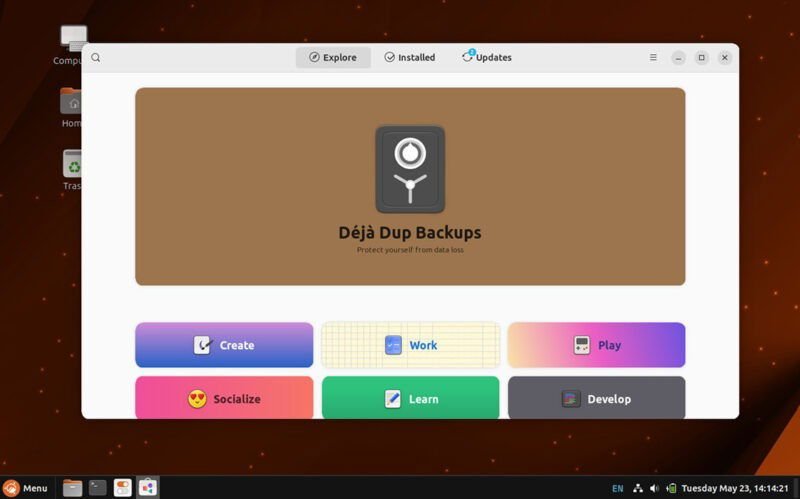
Task: Click the Déjà Dup safe icon
Action: (410, 169)
